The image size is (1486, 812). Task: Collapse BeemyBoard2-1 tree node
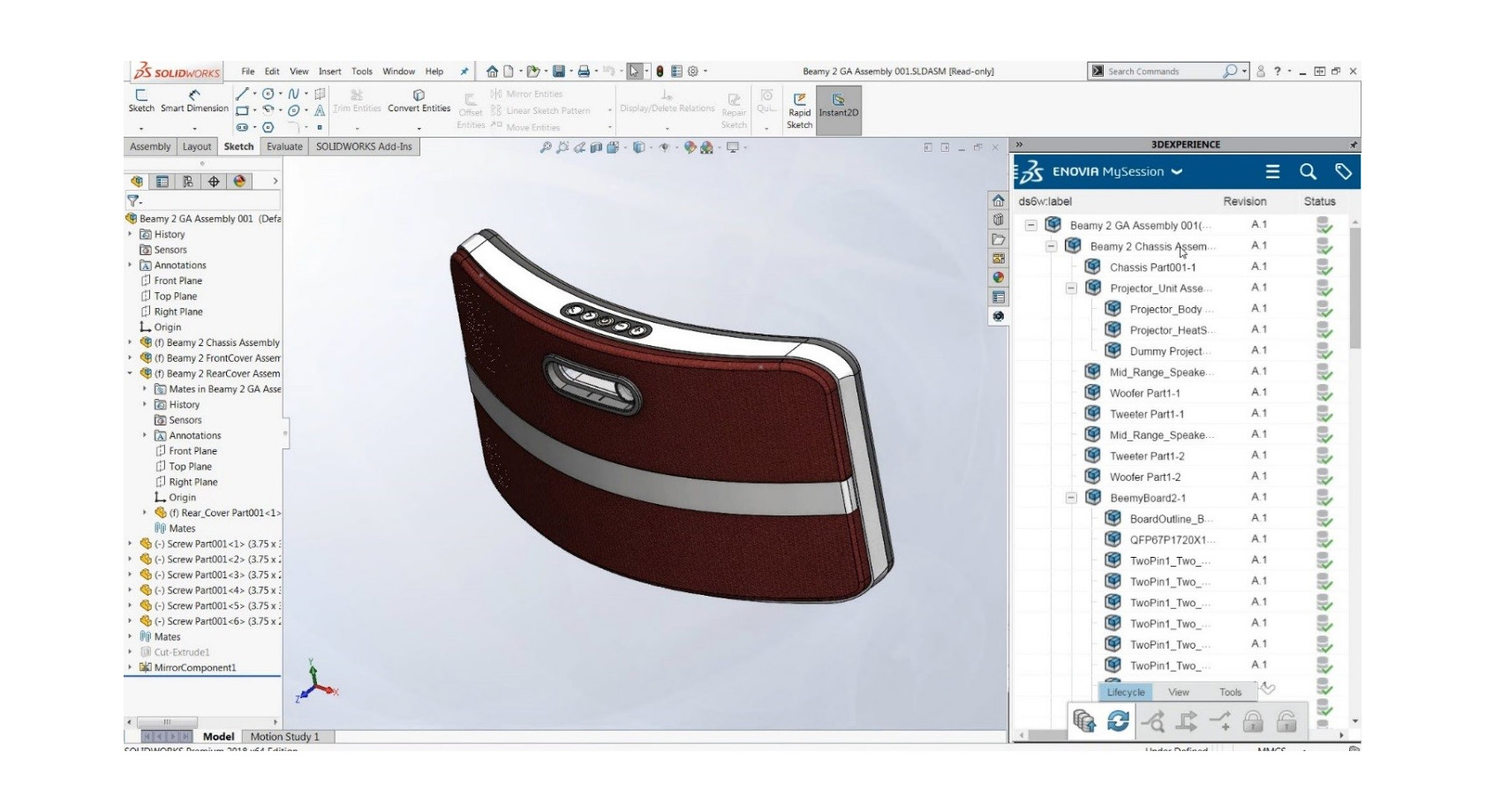[x=1071, y=499]
